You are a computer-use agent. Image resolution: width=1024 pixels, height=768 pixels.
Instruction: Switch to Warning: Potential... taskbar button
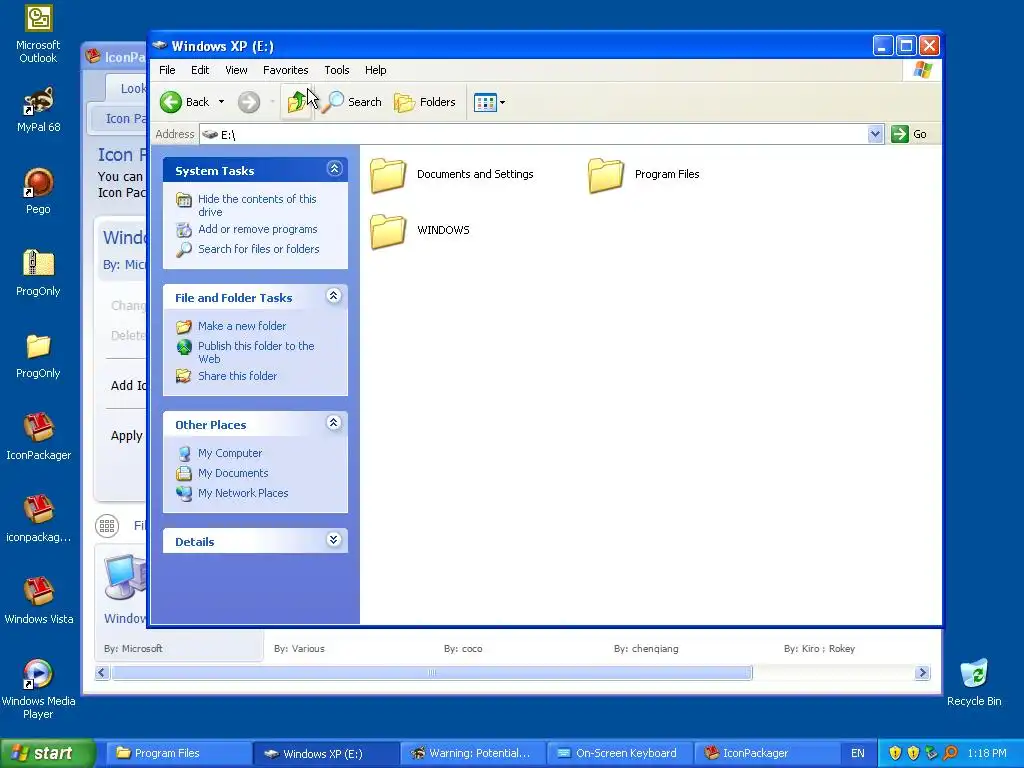coord(472,753)
